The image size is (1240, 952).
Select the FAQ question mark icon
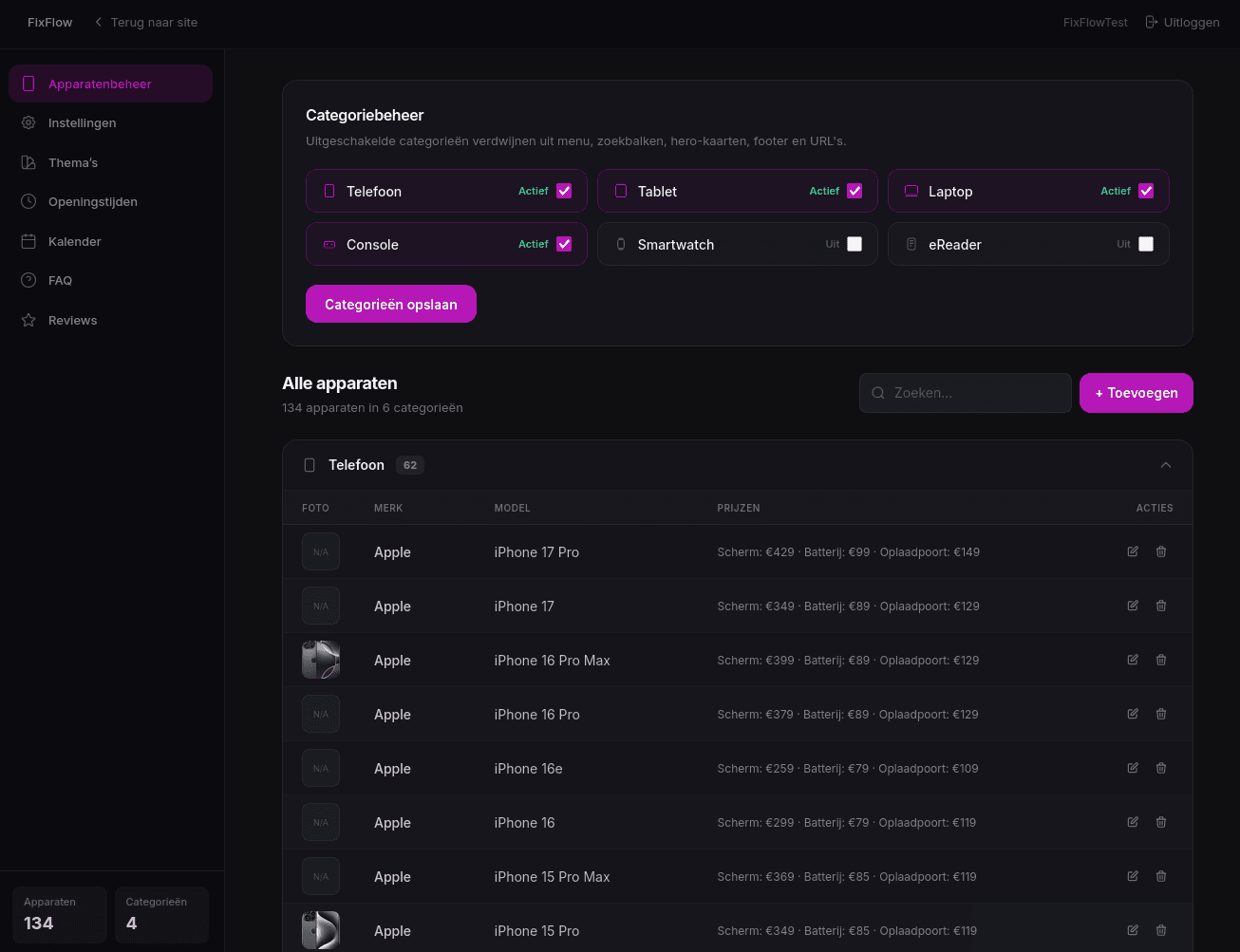tap(30, 280)
